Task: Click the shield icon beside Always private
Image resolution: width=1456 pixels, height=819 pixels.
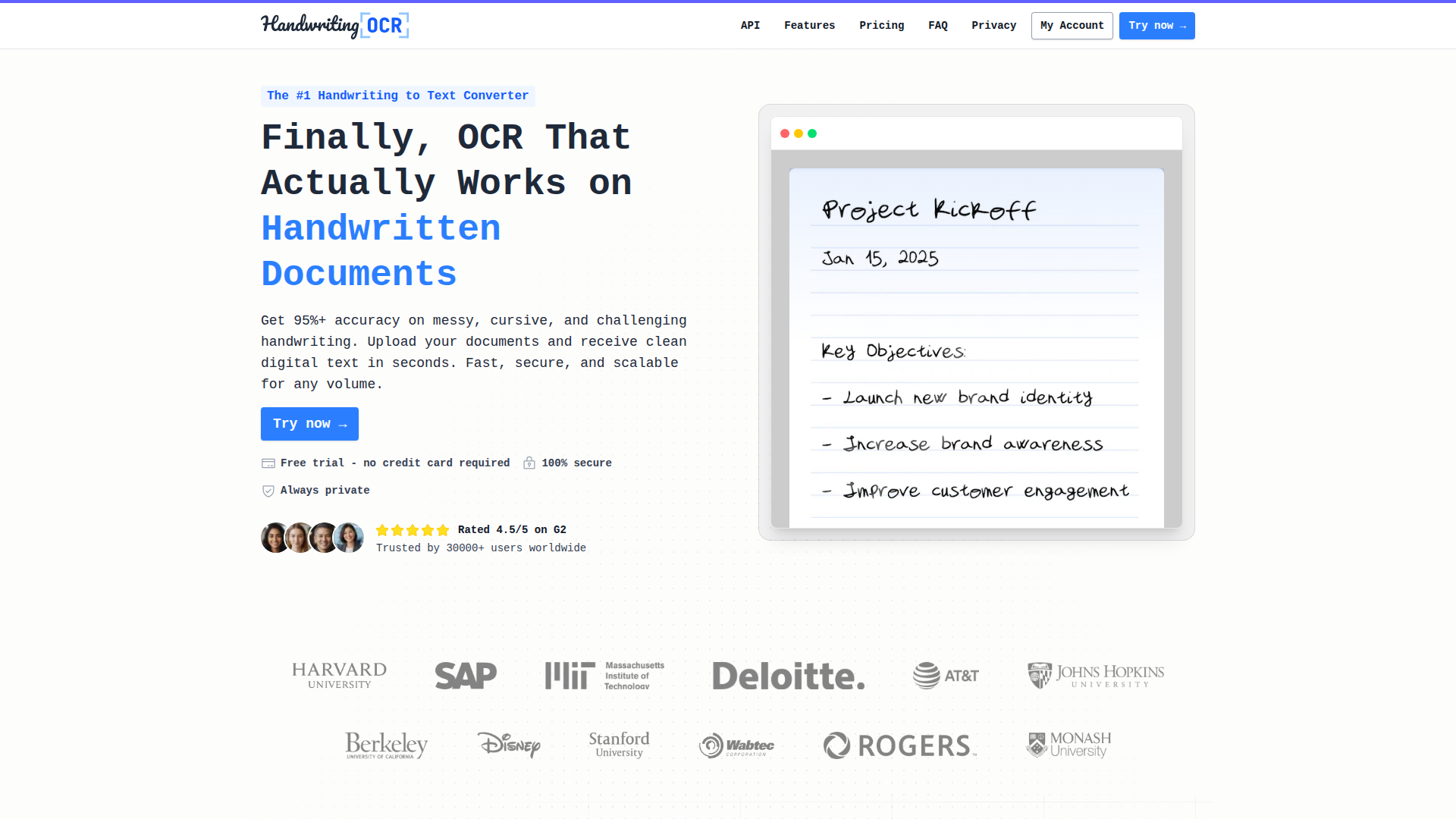Action: point(268,491)
